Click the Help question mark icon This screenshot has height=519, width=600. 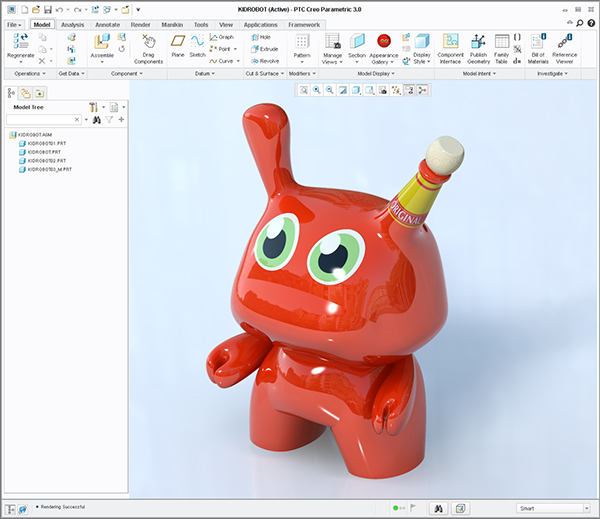591,23
